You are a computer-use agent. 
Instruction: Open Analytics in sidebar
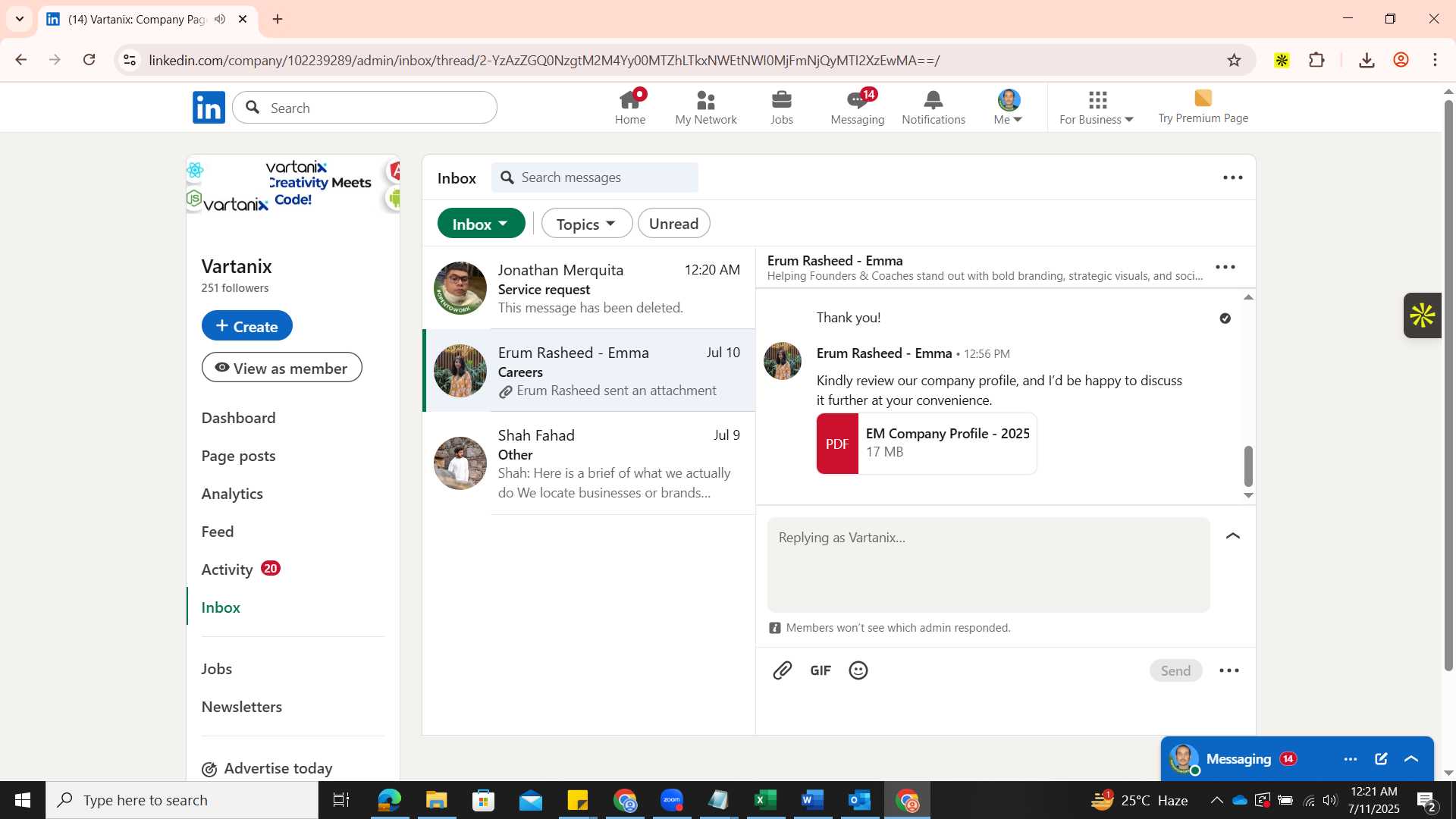232,494
